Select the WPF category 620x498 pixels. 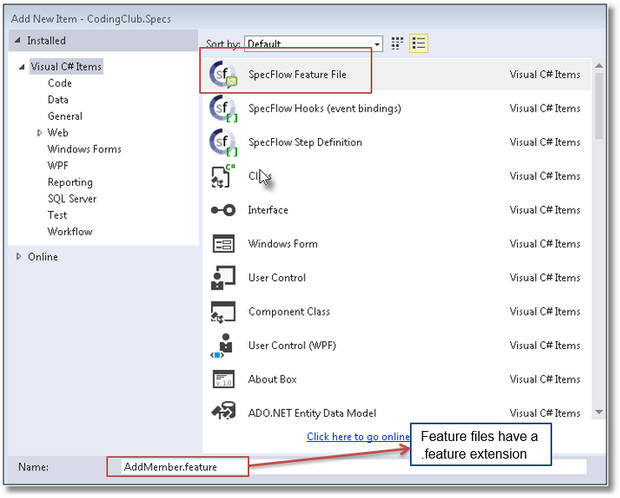pyautogui.click(x=58, y=166)
